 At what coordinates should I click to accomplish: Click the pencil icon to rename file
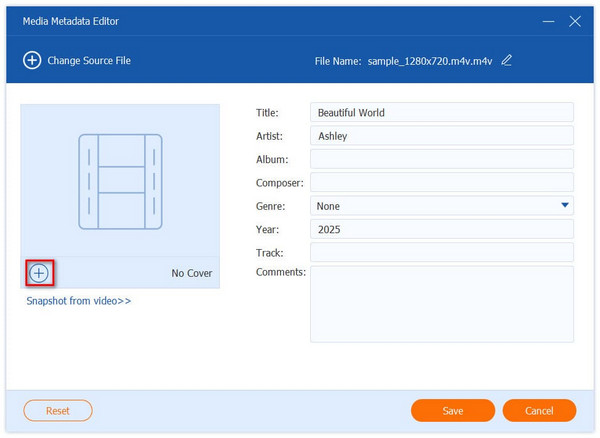tap(506, 60)
